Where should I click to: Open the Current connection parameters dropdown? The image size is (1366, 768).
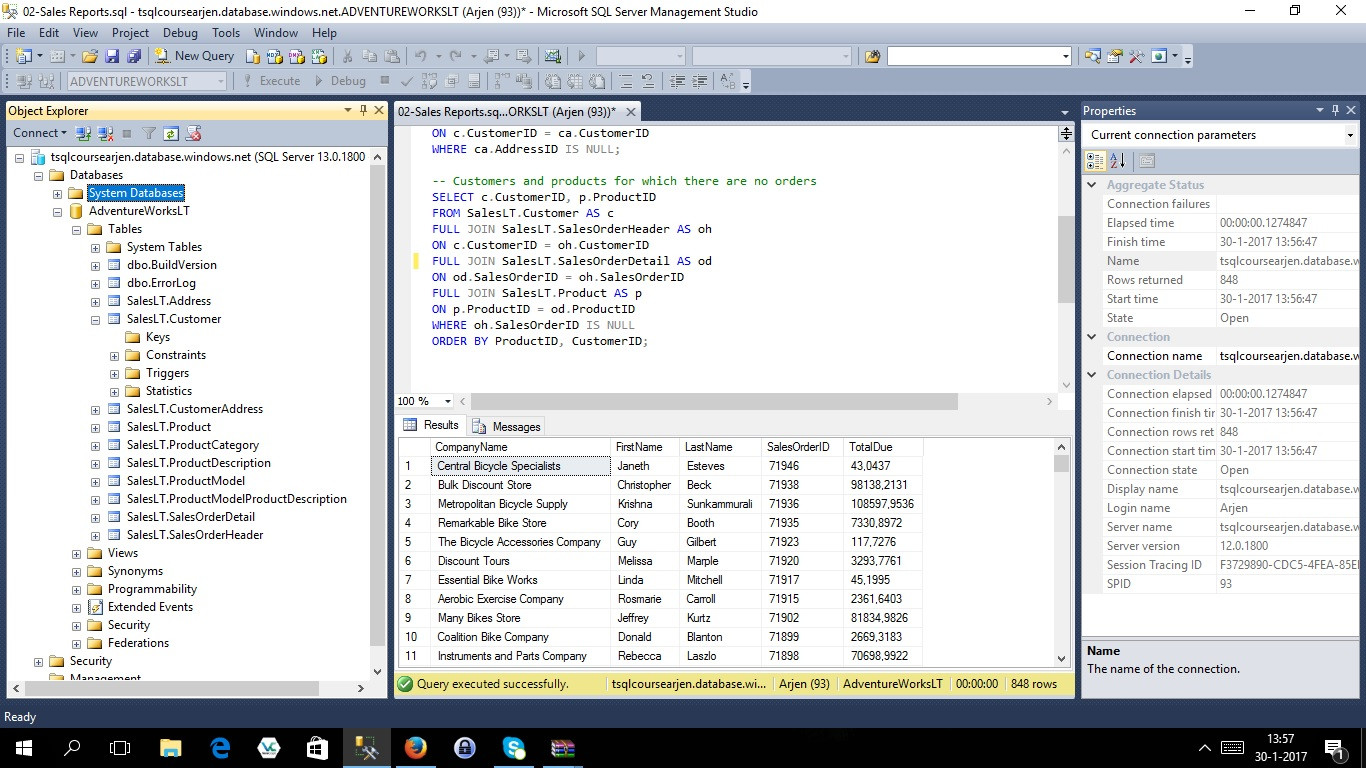[x=1350, y=135]
